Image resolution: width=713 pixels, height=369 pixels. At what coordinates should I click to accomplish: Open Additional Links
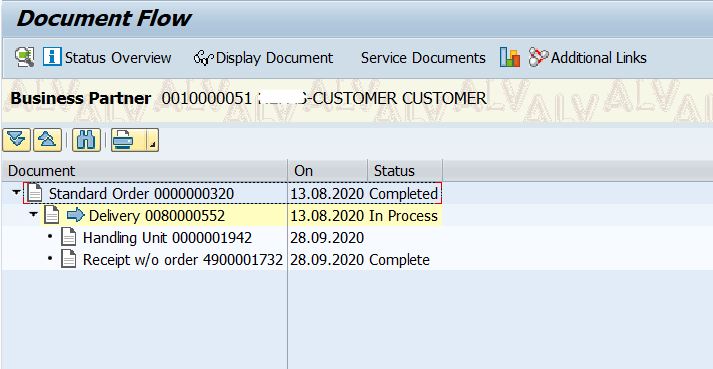tap(587, 58)
